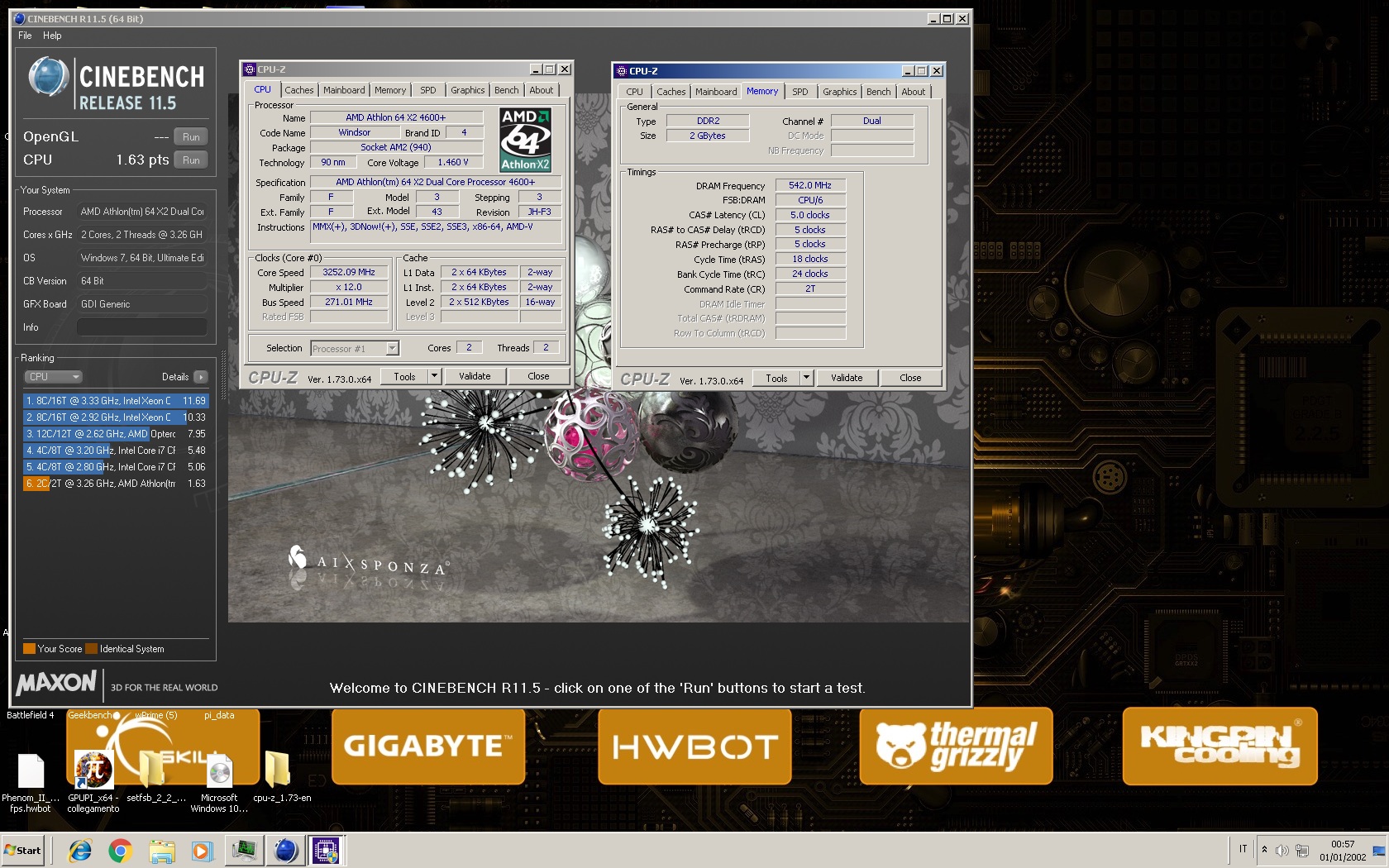
Task: Switch to CPU tab in right CPU-Z
Action: tap(635, 92)
